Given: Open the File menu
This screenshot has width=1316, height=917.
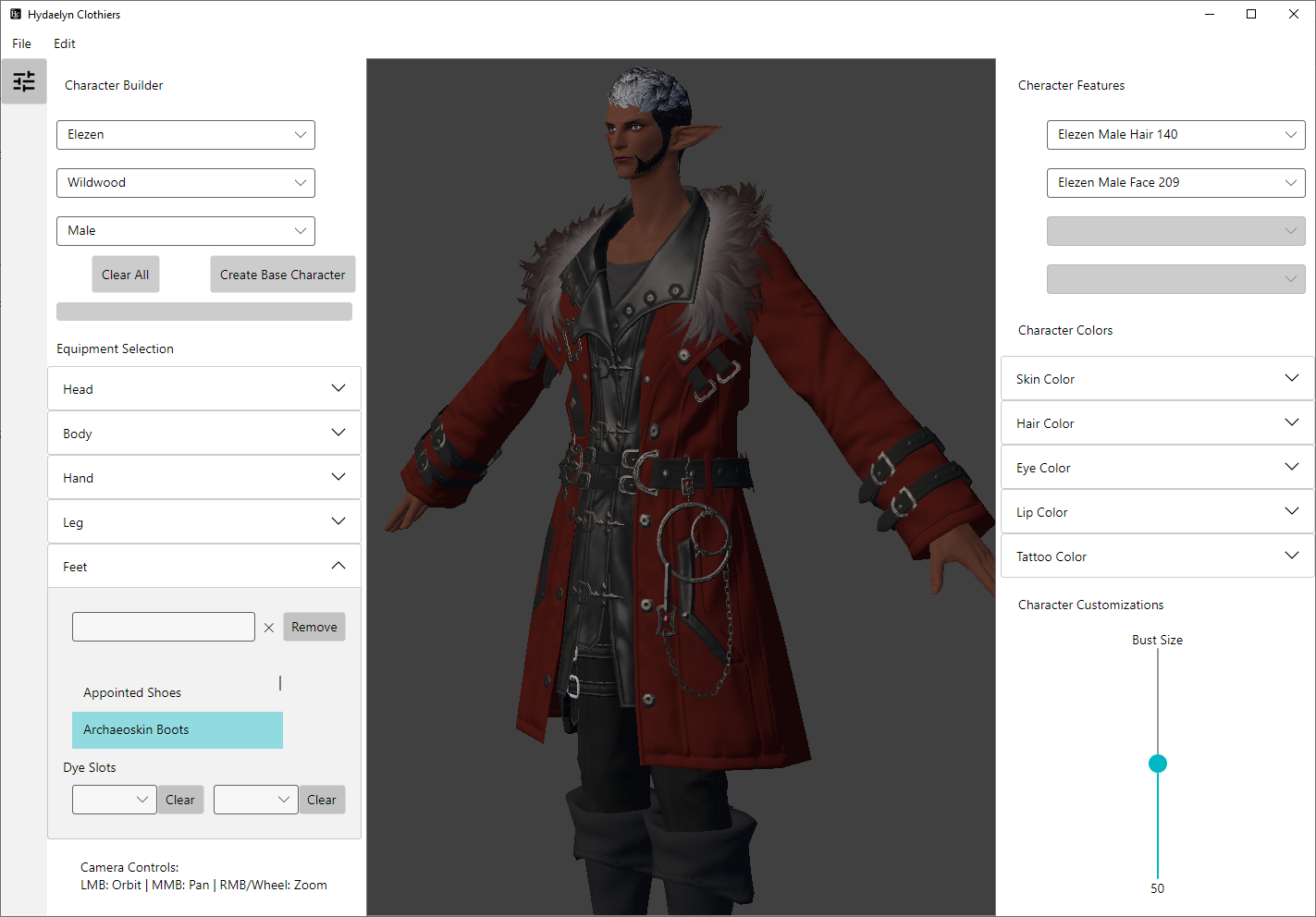Looking at the screenshot, I should 22,43.
